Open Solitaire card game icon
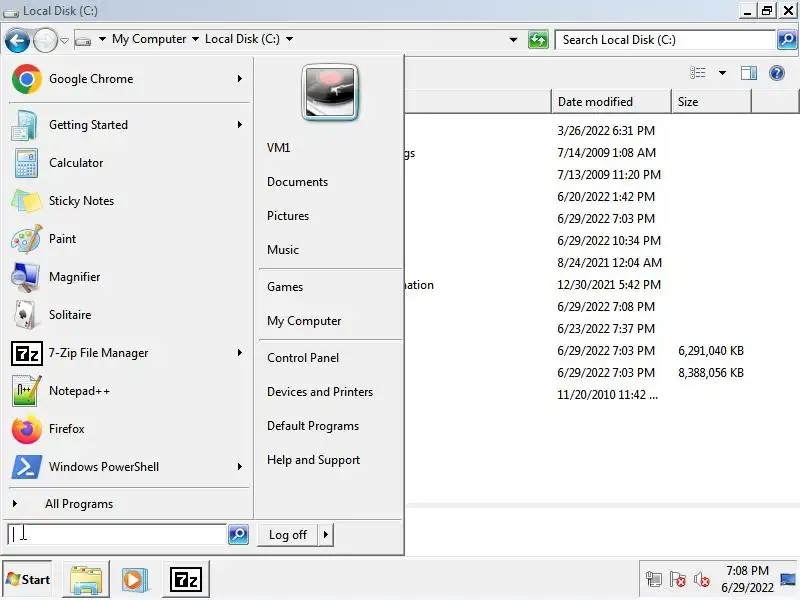Image resolution: width=800 pixels, height=600 pixels. click(25, 315)
